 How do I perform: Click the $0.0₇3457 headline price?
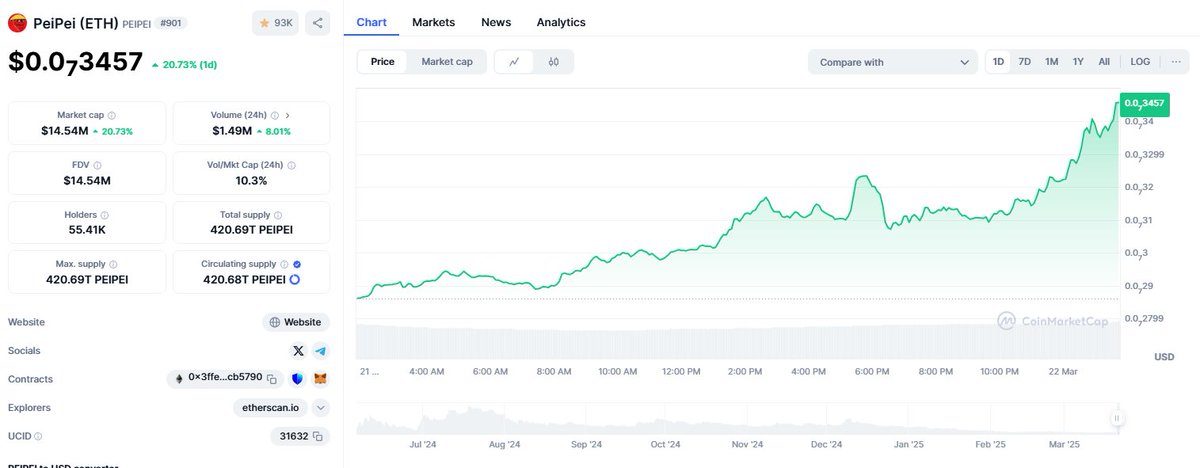click(76, 62)
